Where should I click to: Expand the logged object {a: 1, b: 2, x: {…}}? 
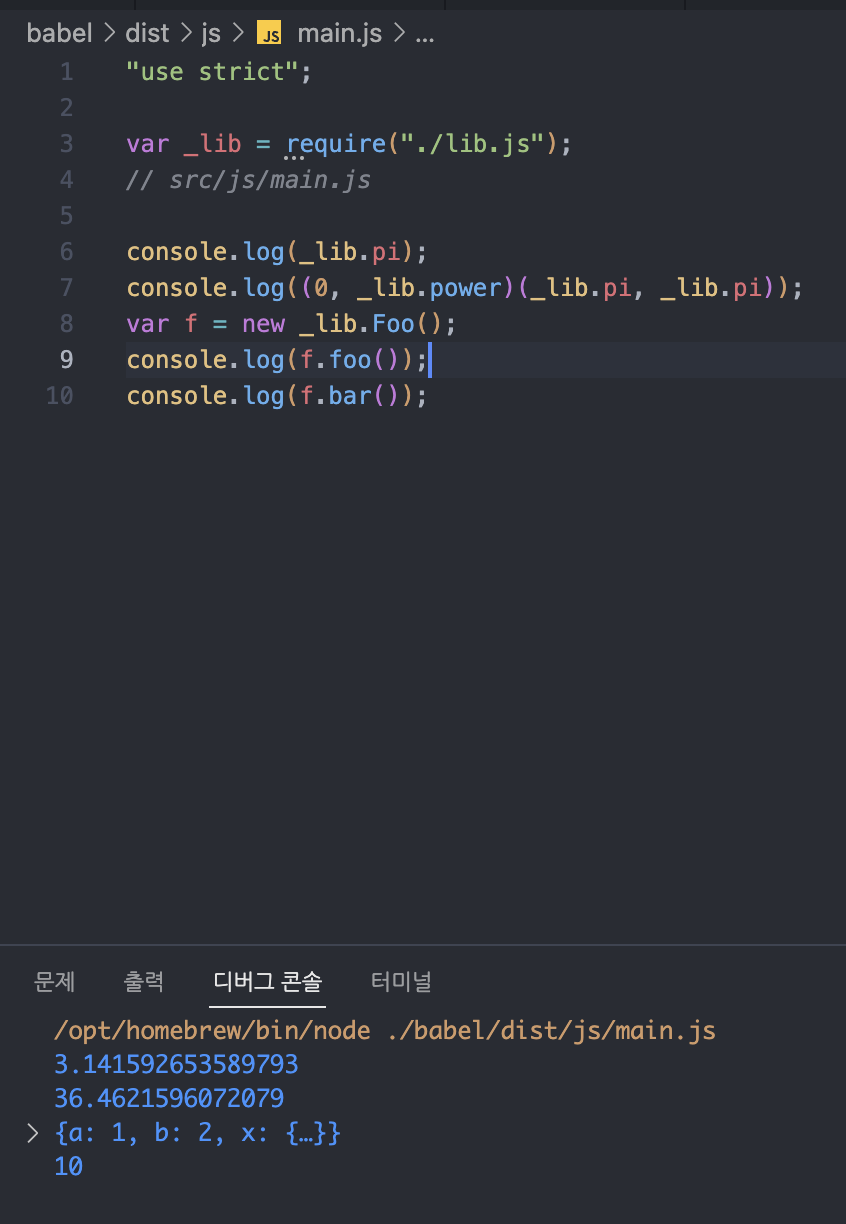[x=30, y=1132]
